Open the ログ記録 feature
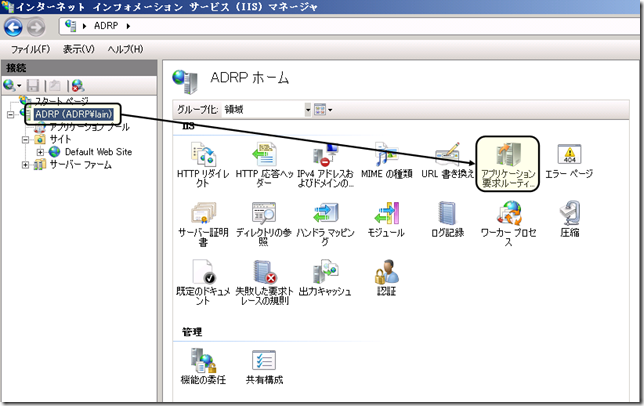This screenshot has height=406, width=644. [x=447, y=220]
